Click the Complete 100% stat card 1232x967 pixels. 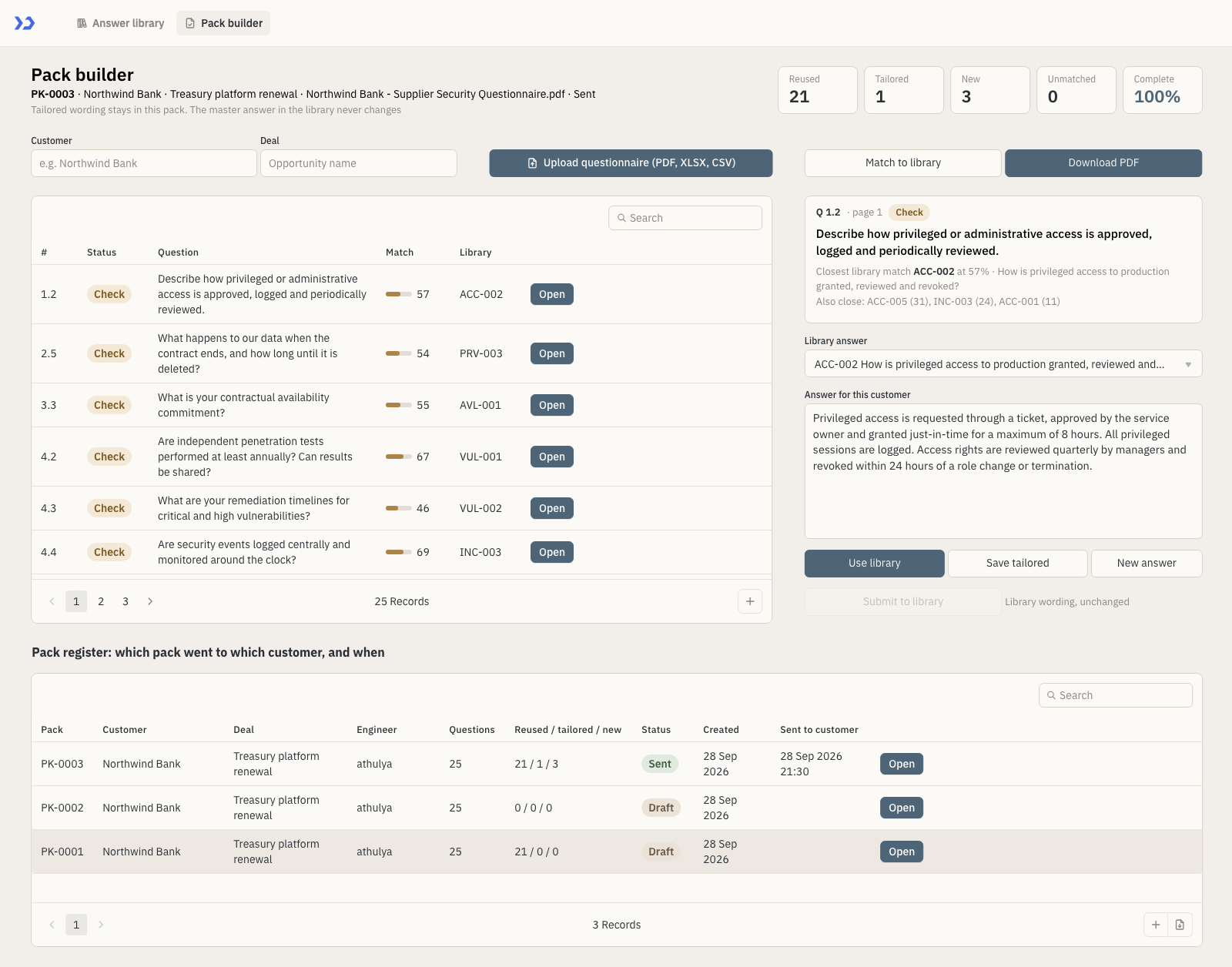pyautogui.click(x=1162, y=90)
